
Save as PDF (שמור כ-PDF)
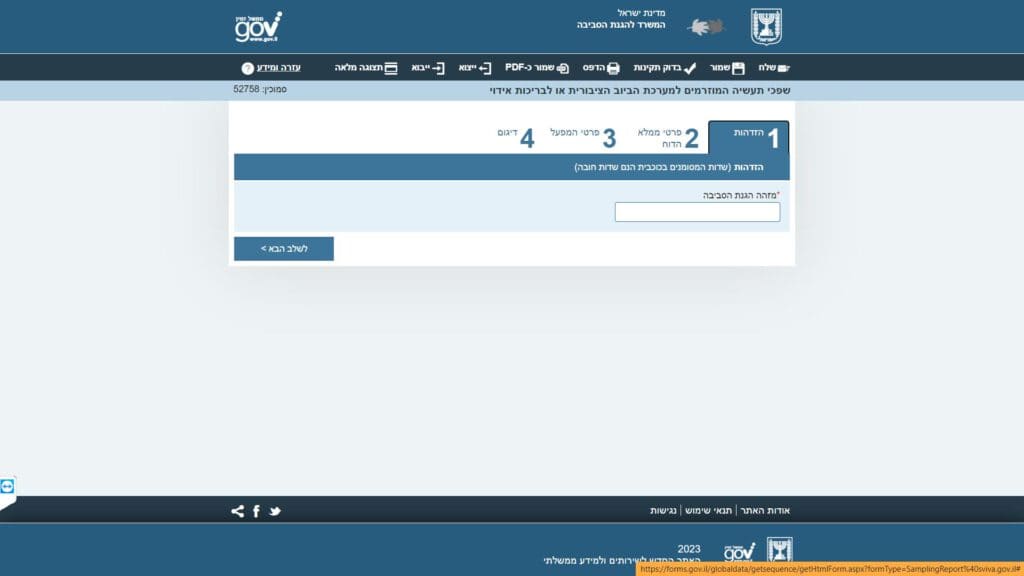537,68
